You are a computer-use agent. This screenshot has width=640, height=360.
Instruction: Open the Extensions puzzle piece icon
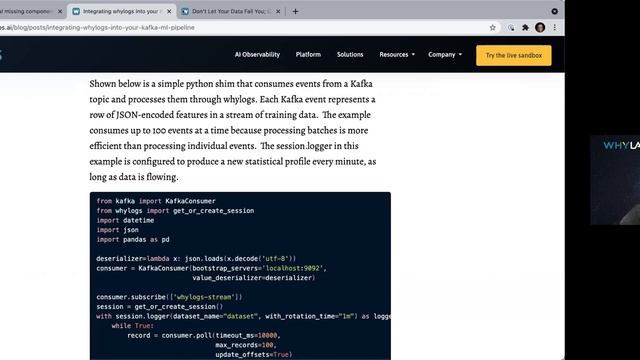tap(525, 27)
